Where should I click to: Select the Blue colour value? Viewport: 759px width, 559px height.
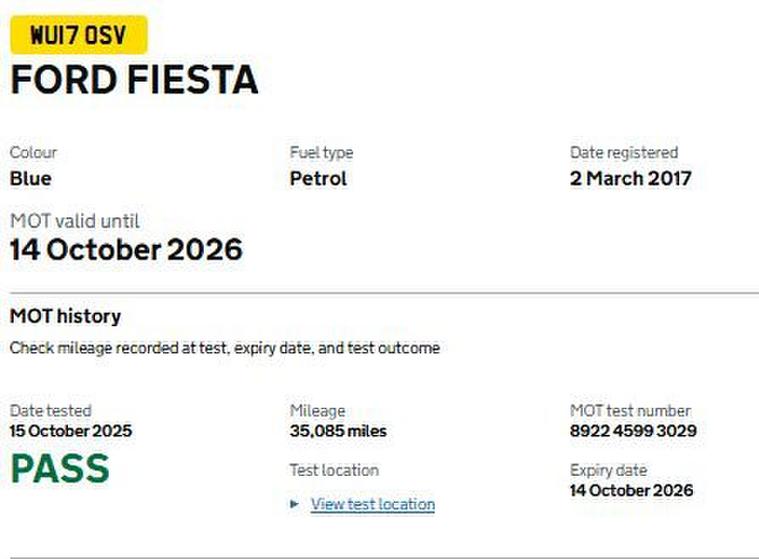pyautogui.click(x=30, y=179)
